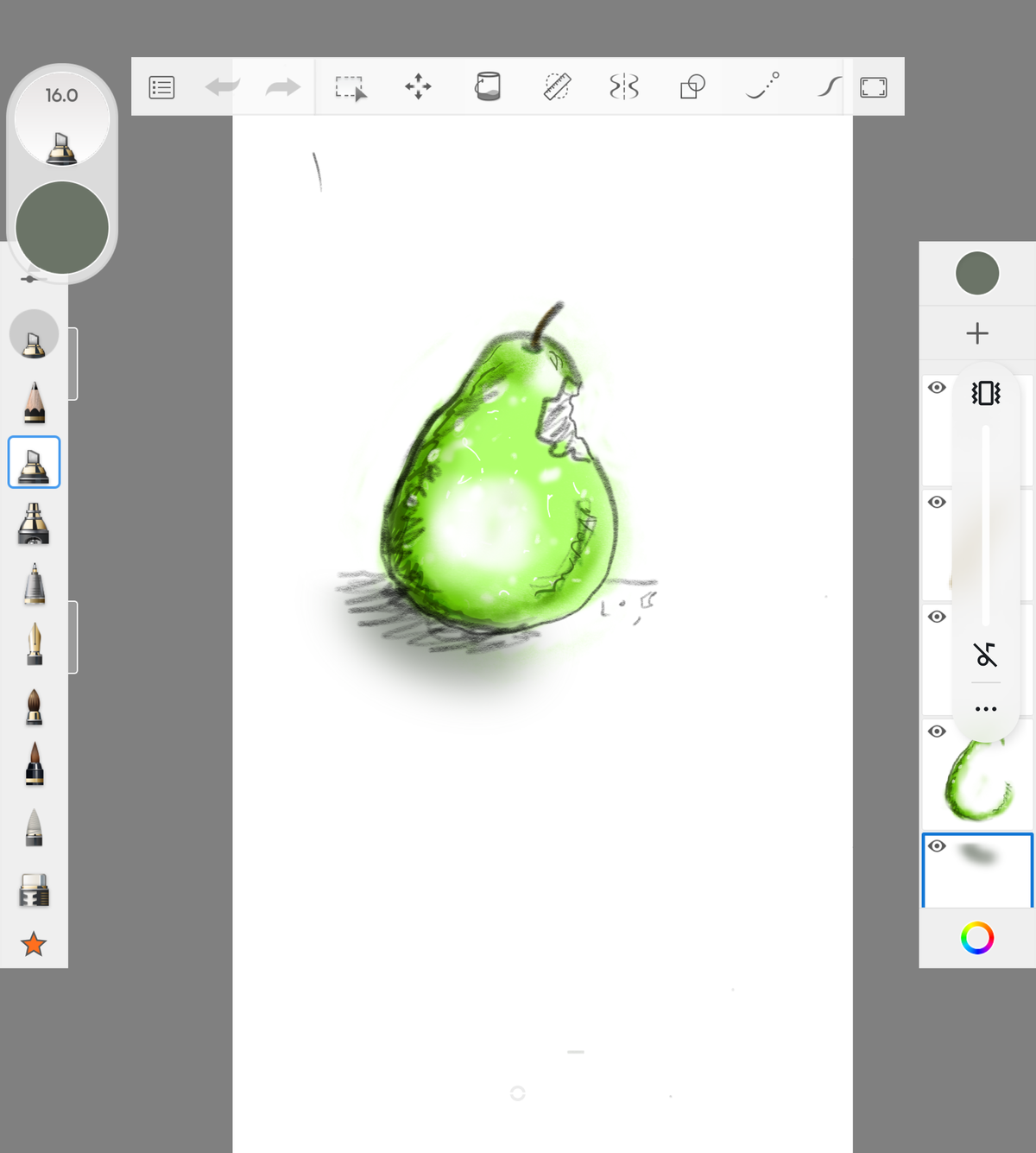Click the undo arrow
This screenshot has height=1153, width=1036.
(x=223, y=86)
